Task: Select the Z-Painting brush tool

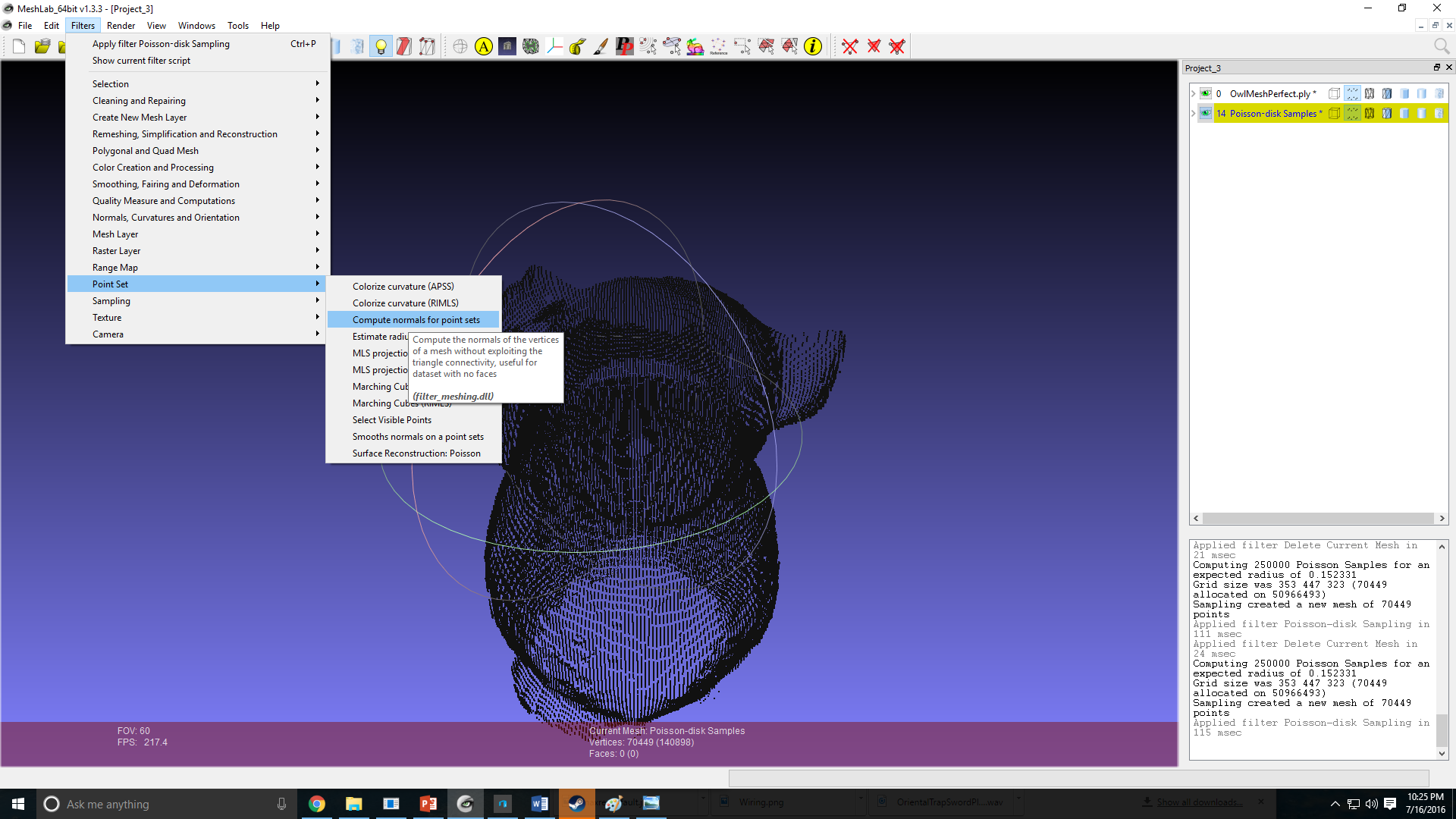Action: (x=601, y=47)
